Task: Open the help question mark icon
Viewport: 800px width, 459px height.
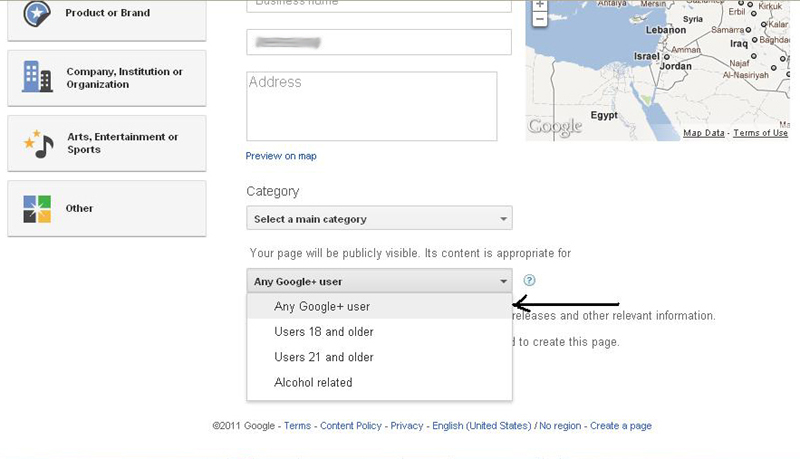Action: click(x=530, y=280)
